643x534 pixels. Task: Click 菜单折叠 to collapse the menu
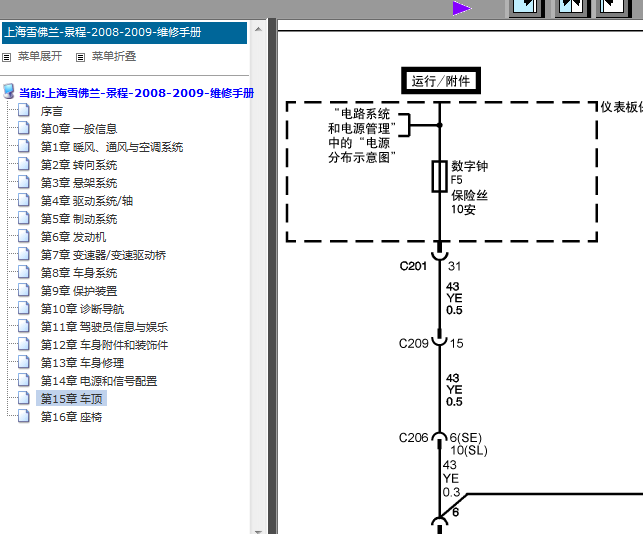tap(114, 56)
